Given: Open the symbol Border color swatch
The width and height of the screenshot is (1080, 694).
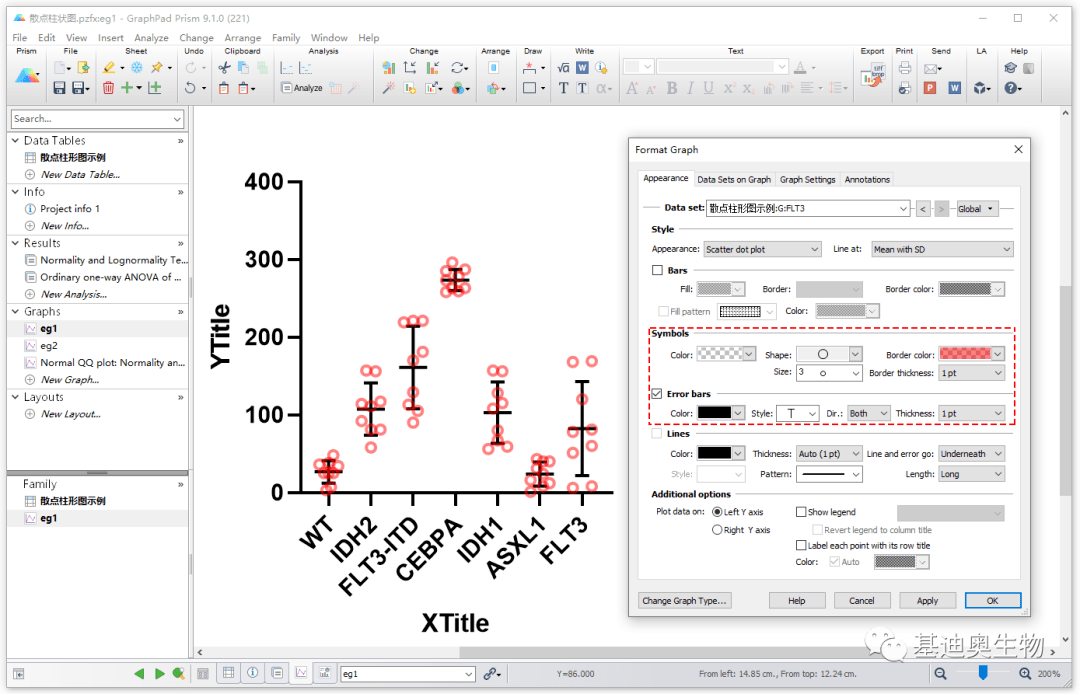Looking at the screenshot, I should pyautogui.click(x=970, y=354).
